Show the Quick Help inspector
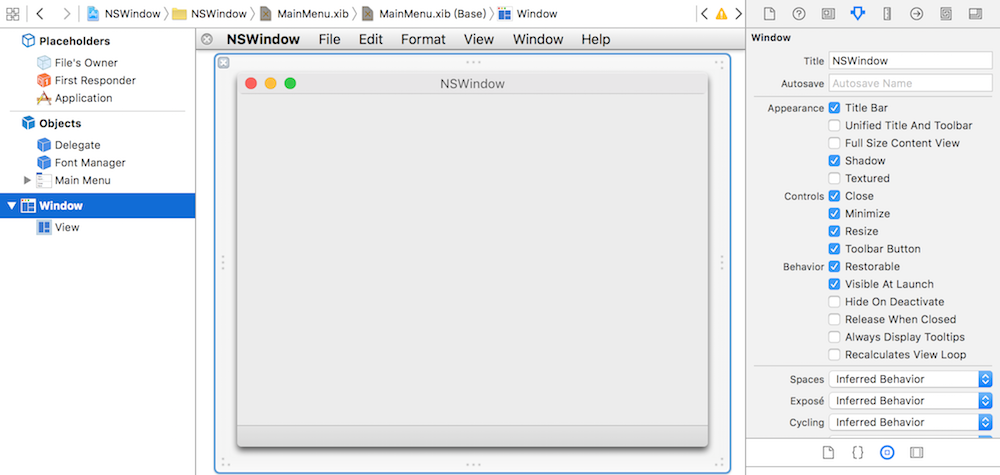The image size is (1000, 475). 798,13
